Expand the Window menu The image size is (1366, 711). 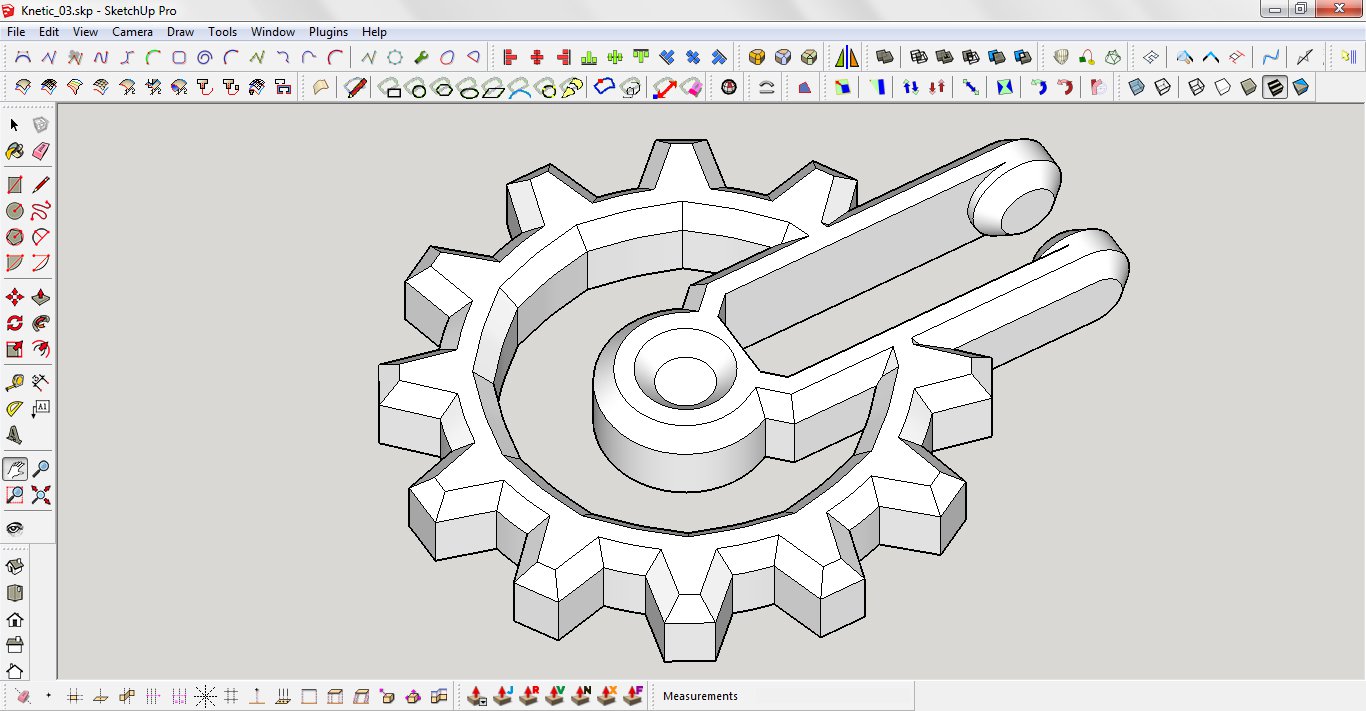(x=273, y=32)
